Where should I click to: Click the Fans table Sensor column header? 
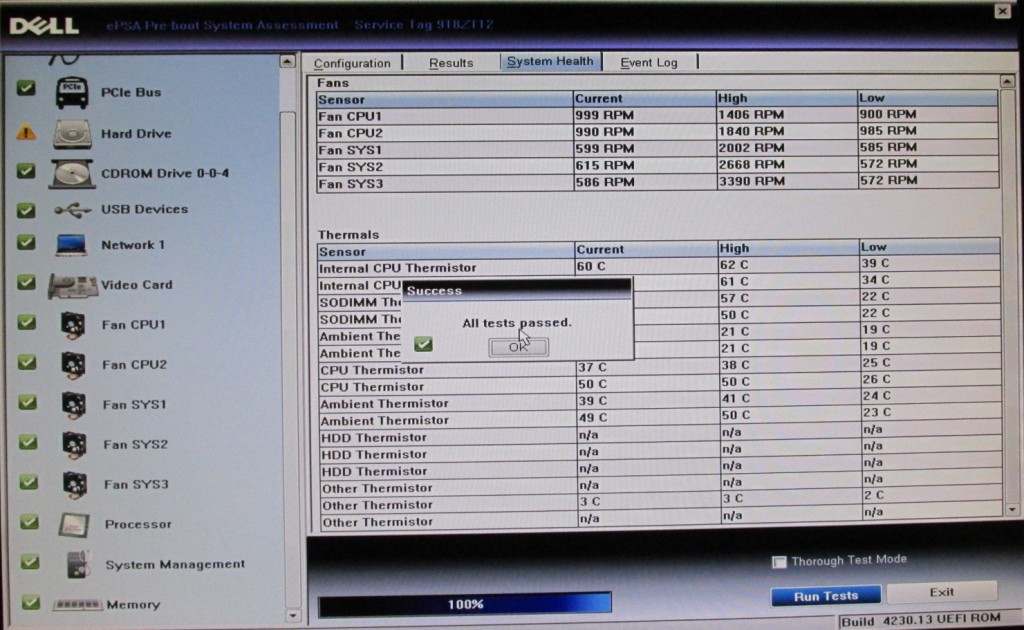click(x=444, y=100)
